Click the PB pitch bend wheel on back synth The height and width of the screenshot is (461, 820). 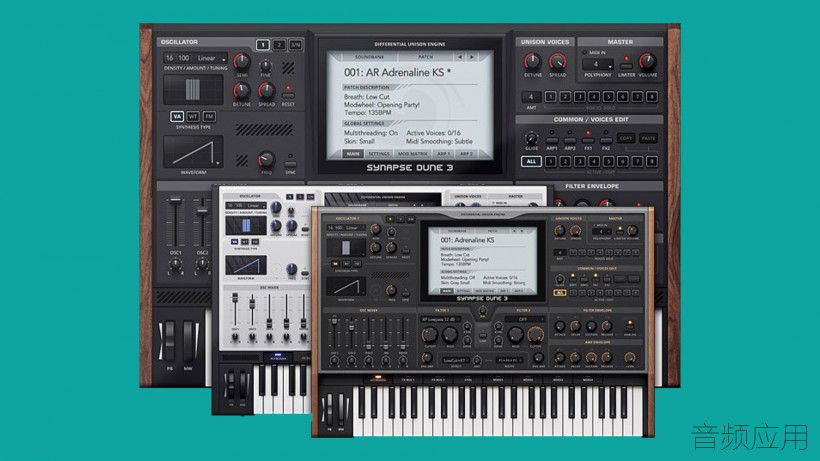click(169, 341)
